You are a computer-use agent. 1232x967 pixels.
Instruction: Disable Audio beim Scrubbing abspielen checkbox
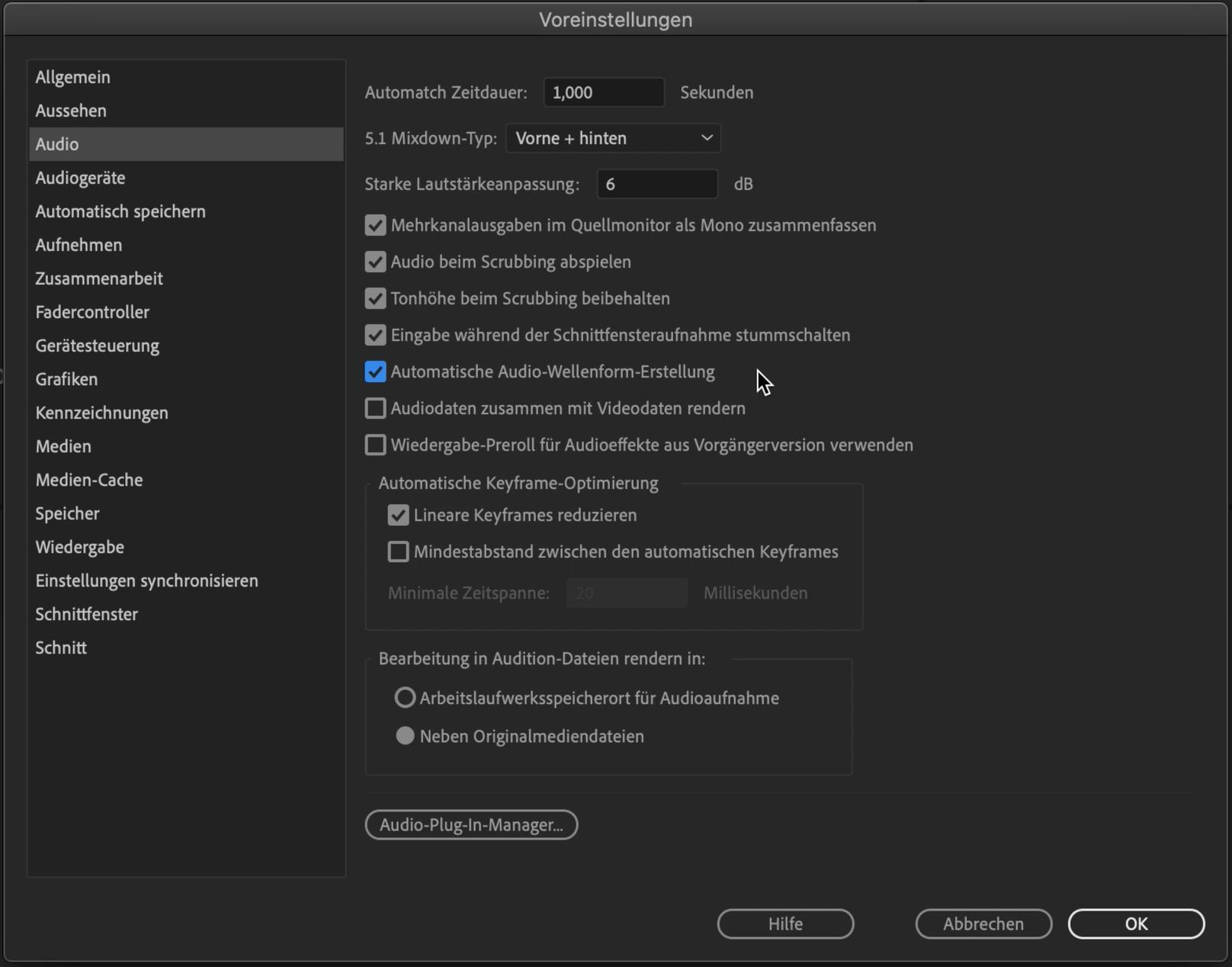375,262
